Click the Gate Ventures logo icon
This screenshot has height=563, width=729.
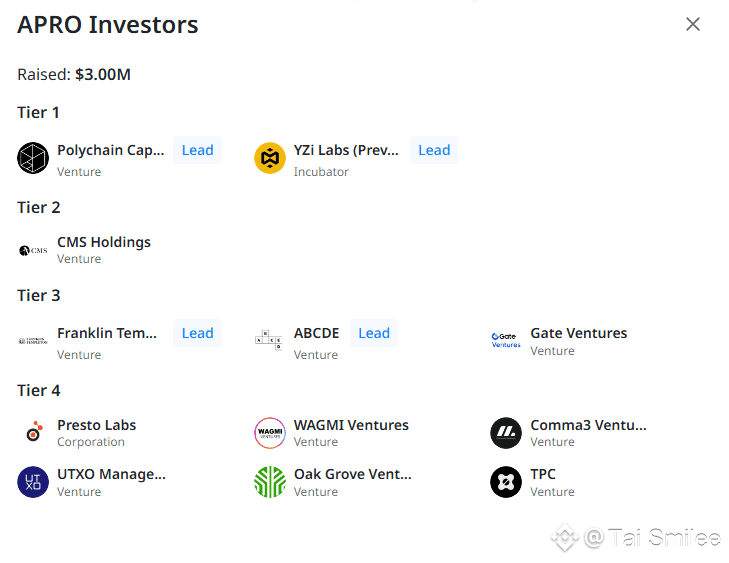(x=506, y=339)
